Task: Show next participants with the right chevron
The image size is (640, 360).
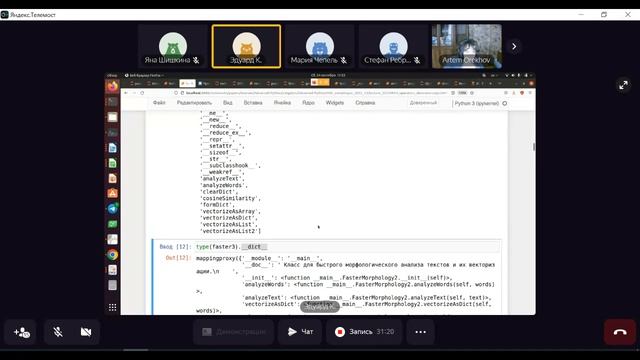Action: [514, 47]
